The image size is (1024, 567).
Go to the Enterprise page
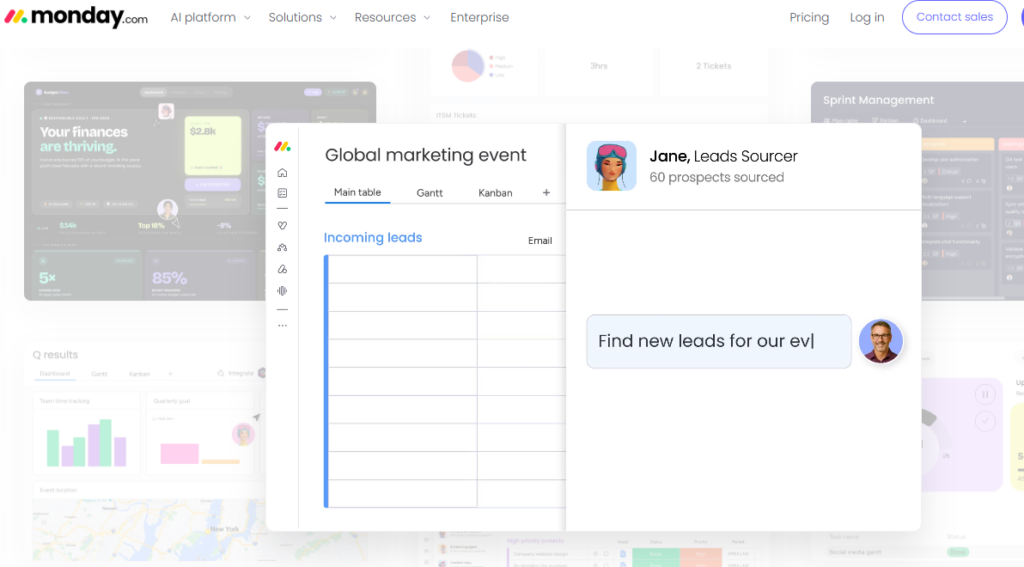point(479,18)
